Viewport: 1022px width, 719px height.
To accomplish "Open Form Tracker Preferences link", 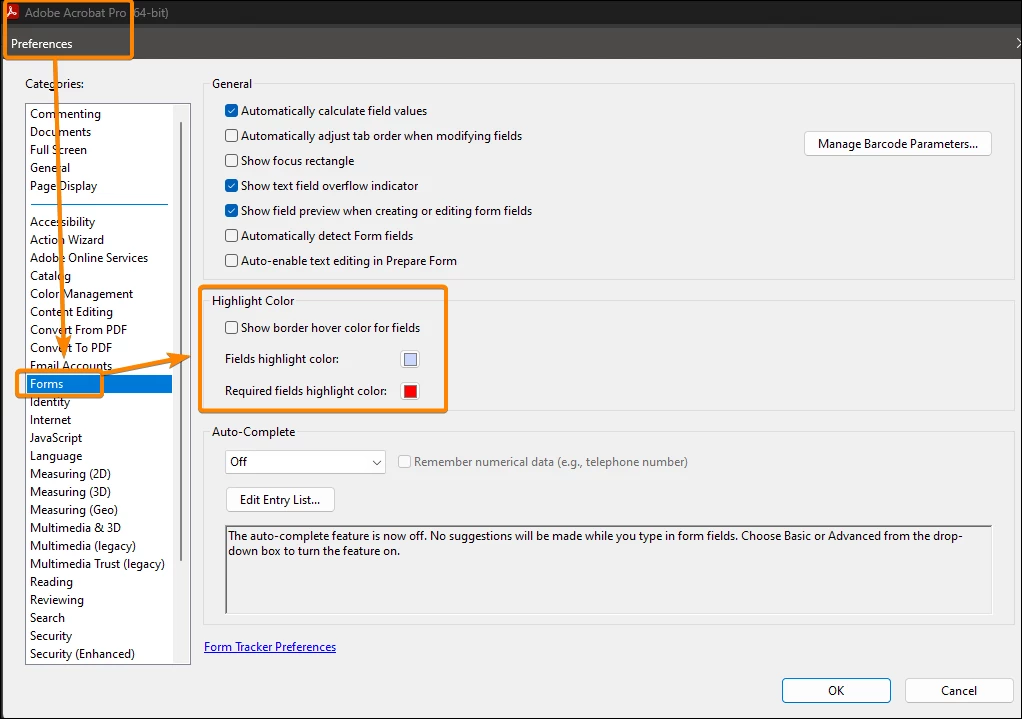I will [x=270, y=647].
